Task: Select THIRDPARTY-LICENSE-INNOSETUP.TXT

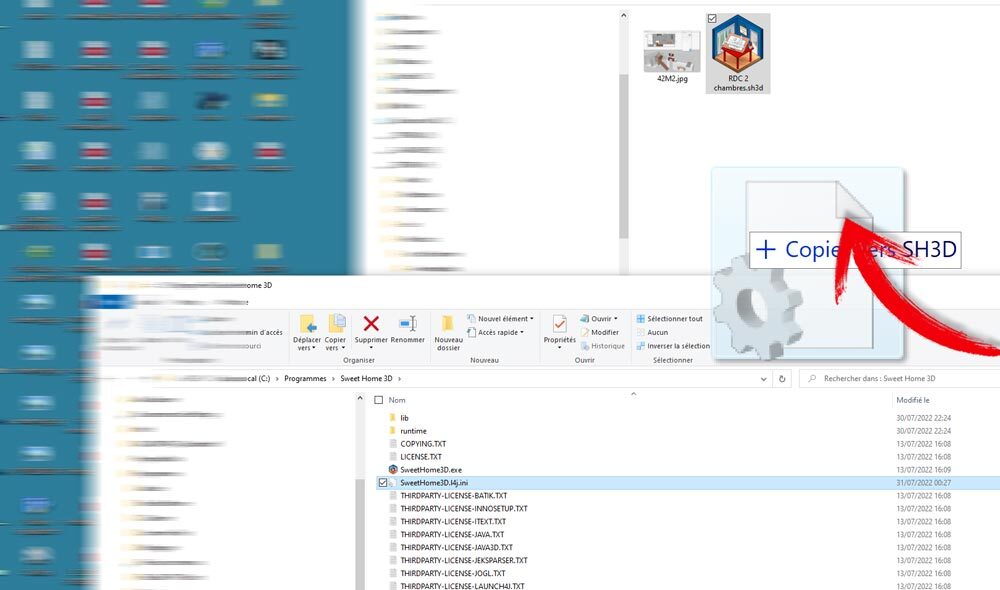Action: [464, 508]
